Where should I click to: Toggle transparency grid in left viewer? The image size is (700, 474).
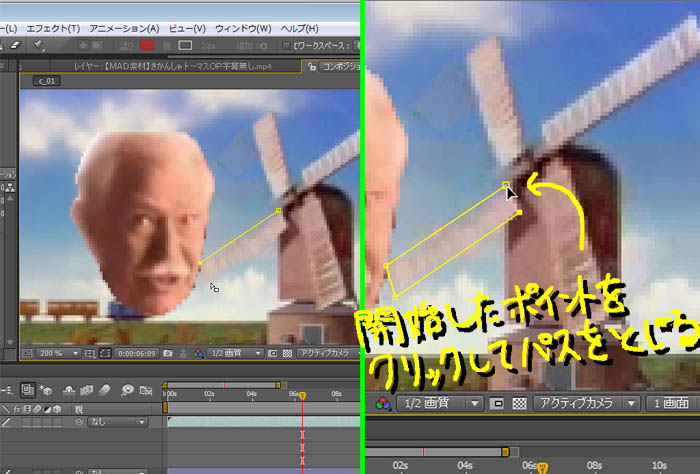(x=287, y=353)
